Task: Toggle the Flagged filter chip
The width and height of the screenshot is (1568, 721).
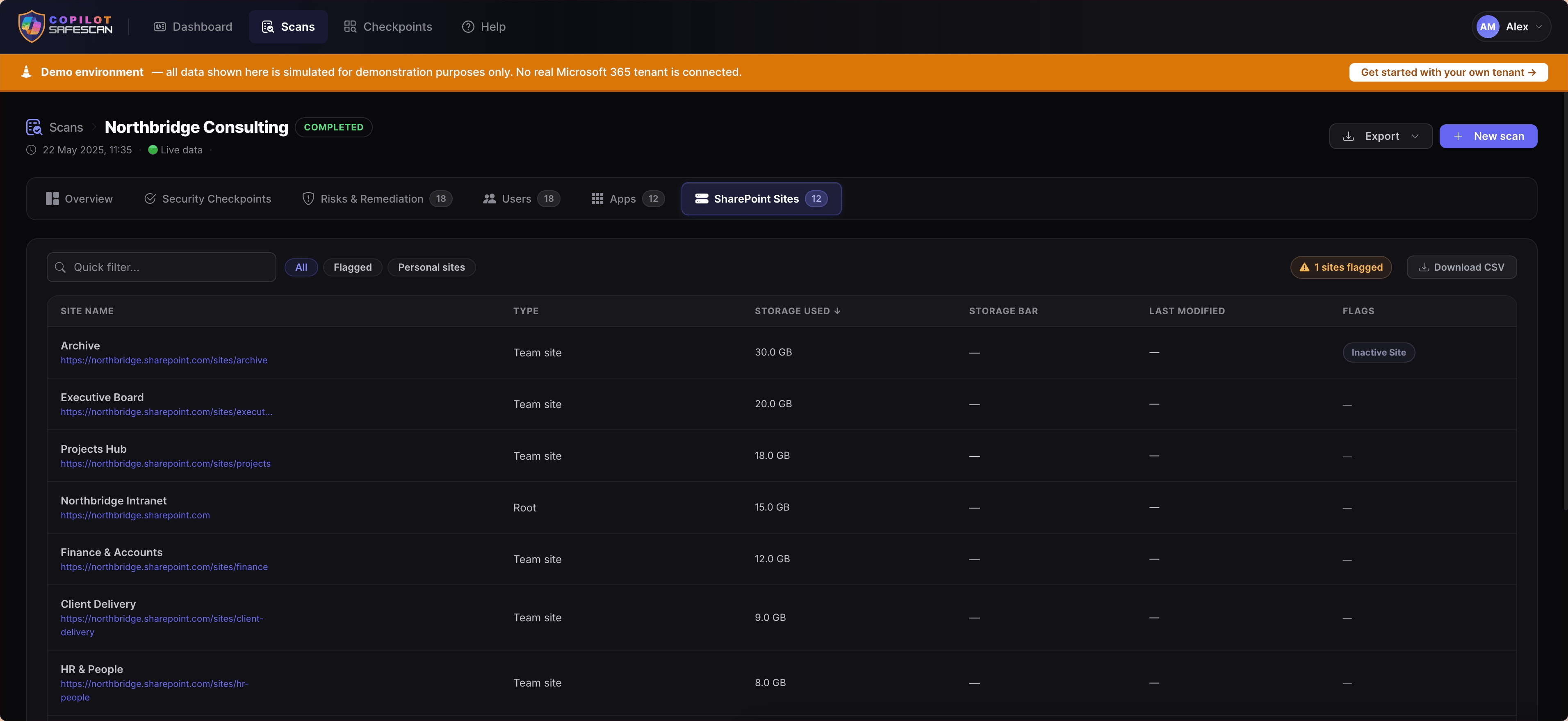Action: (353, 267)
